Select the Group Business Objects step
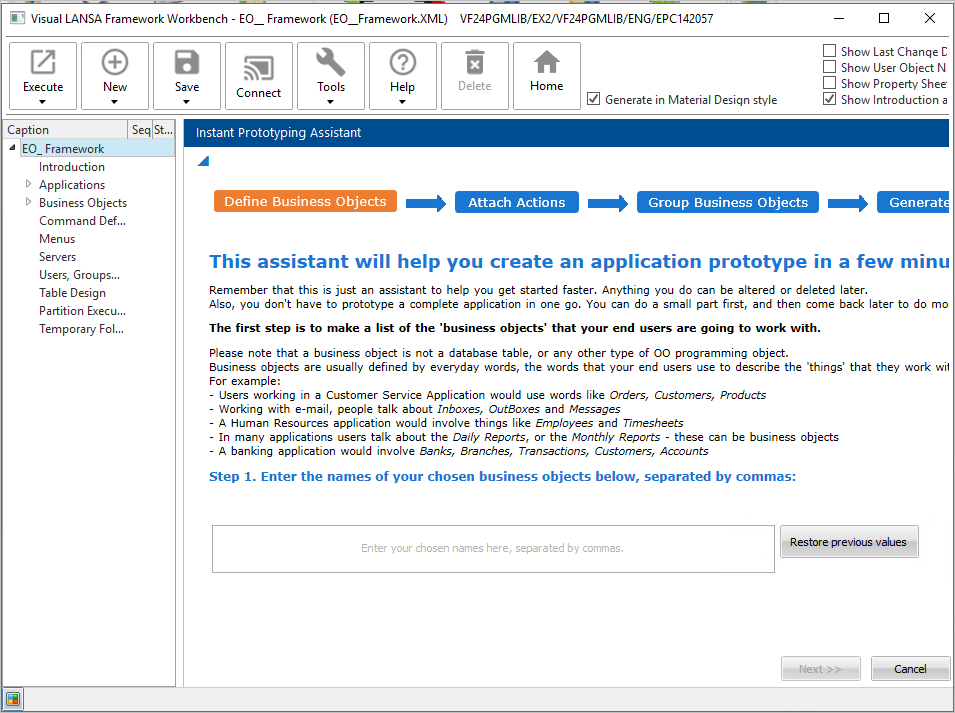This screenshot has height=713, width=955. [x=728, y=202]
